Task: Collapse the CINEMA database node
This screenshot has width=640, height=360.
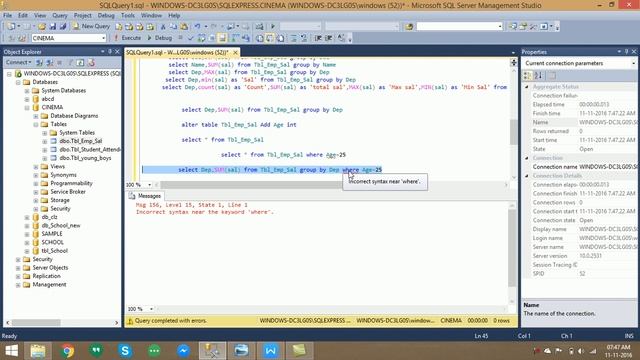Action: pyautogui.click(x=27, y=108)
